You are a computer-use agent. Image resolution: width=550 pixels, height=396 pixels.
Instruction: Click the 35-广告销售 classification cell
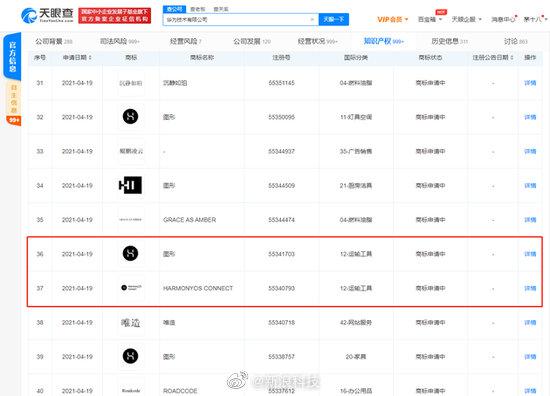tap(356, 152)
